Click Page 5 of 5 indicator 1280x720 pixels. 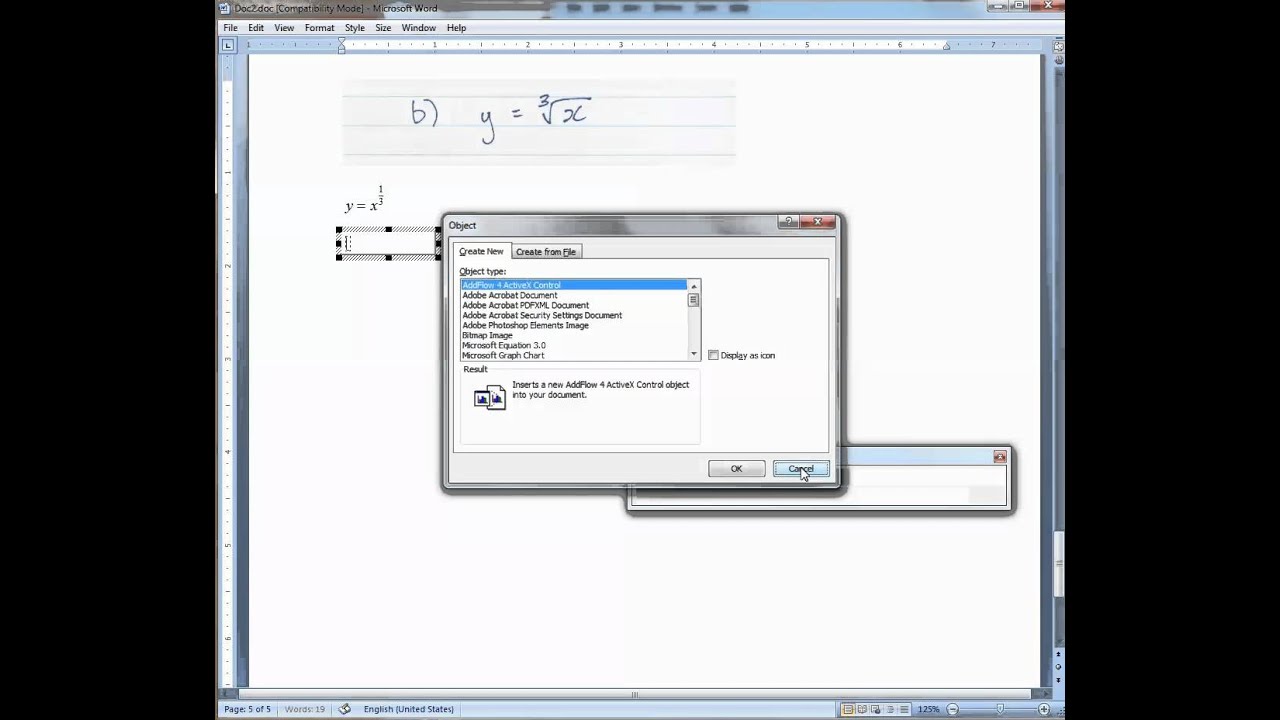tap(247, 709)
